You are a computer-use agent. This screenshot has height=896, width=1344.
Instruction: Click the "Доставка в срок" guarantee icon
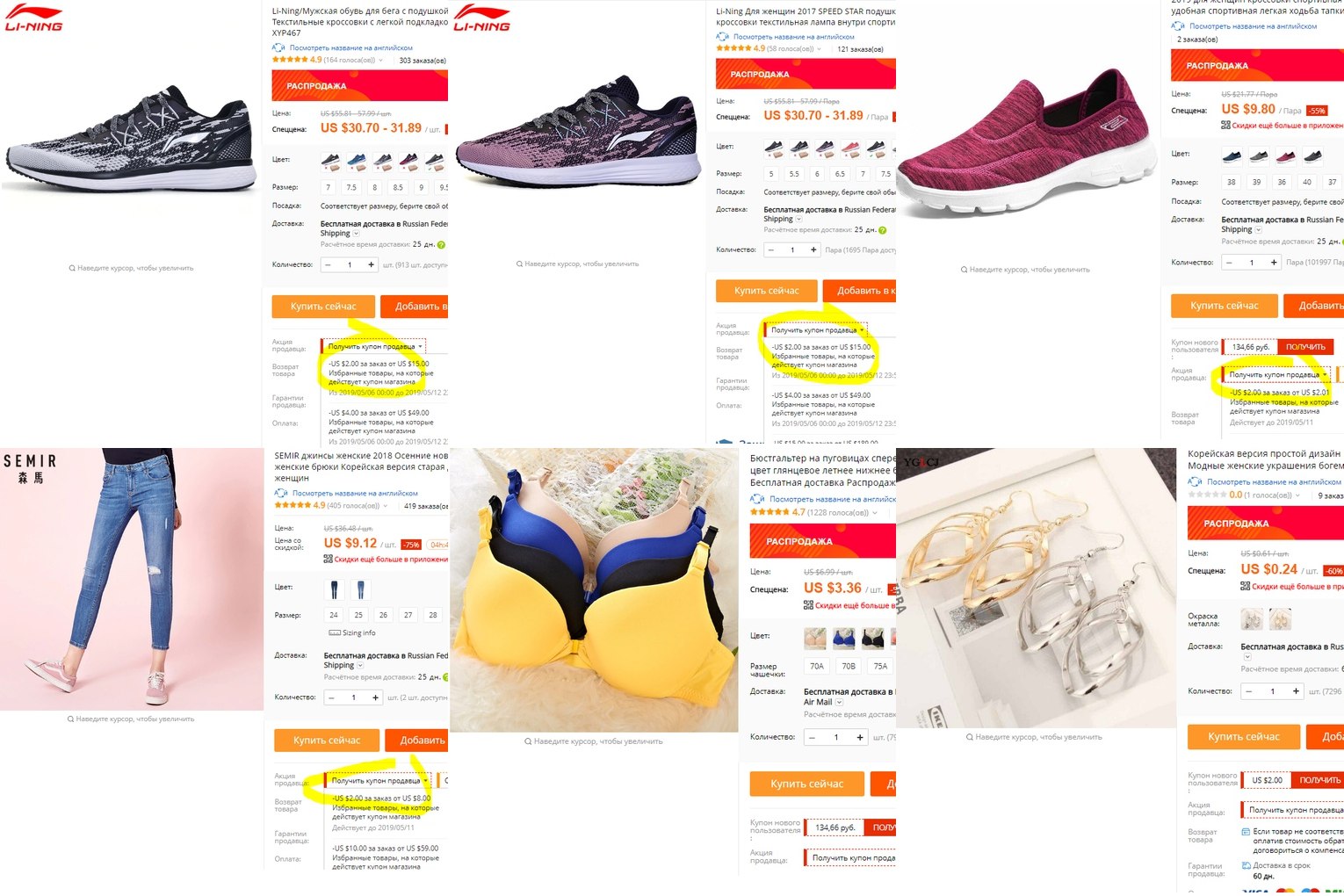(1246, 865)
